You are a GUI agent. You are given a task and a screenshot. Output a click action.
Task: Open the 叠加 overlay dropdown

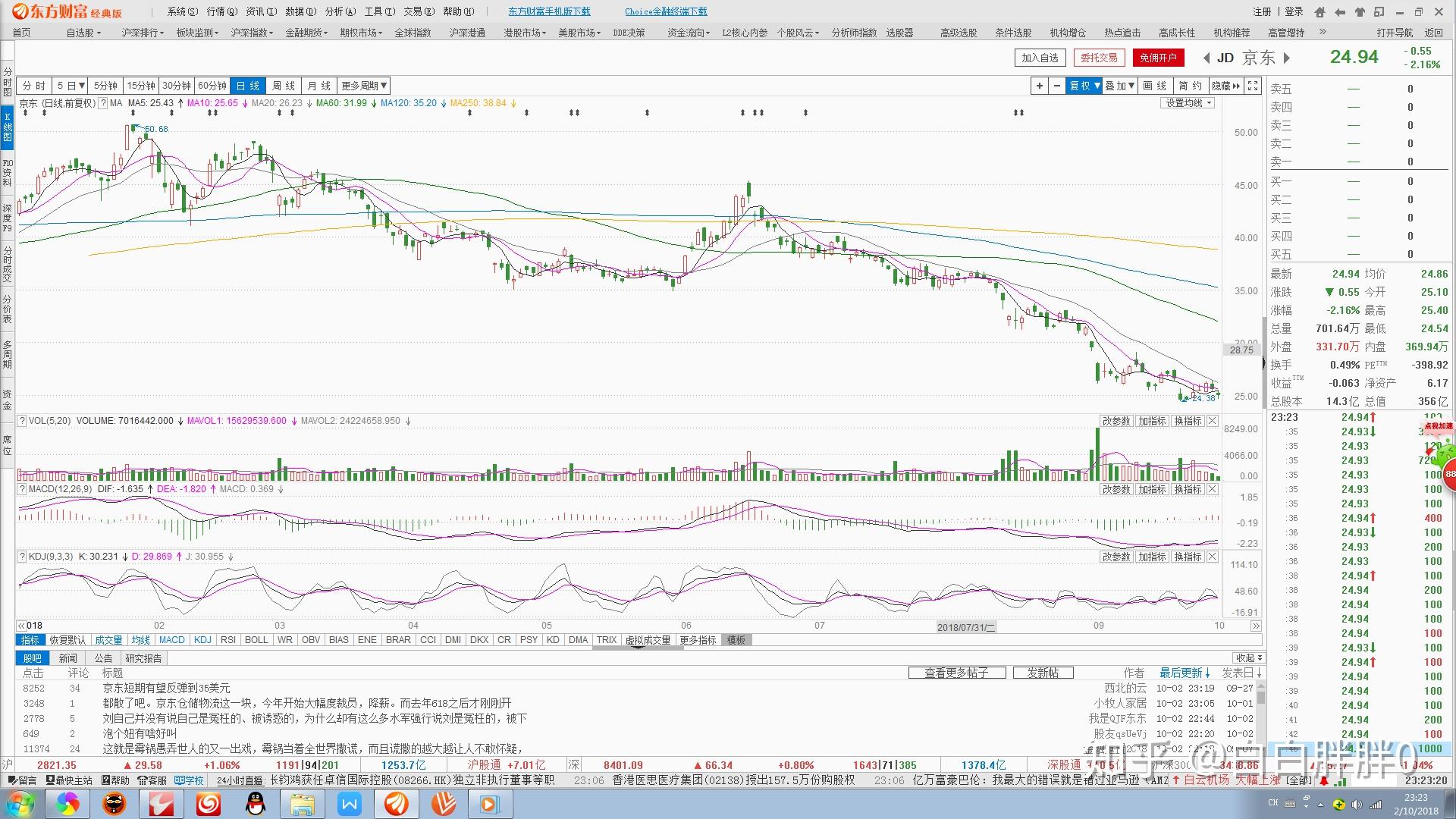[x=1120, y=86]
